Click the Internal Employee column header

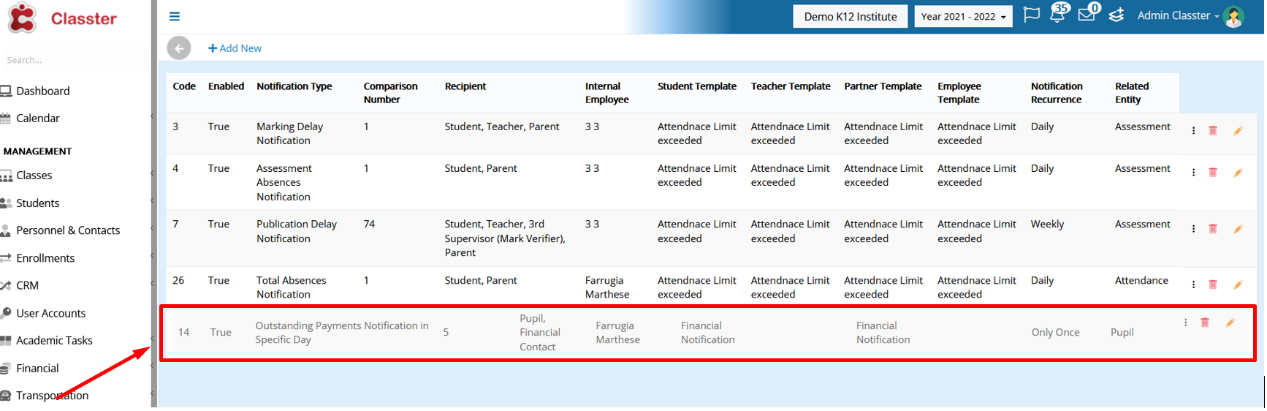pos(607,93)
